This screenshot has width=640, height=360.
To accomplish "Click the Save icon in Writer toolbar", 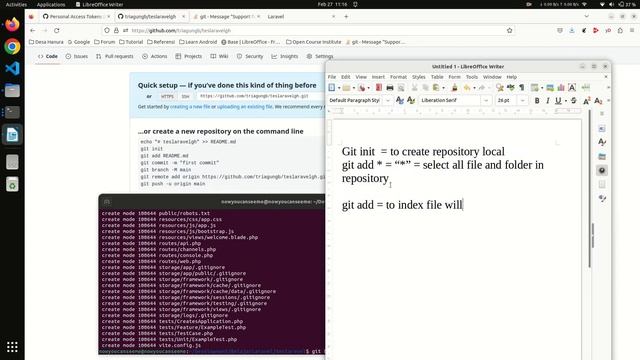I will point(362,88).
